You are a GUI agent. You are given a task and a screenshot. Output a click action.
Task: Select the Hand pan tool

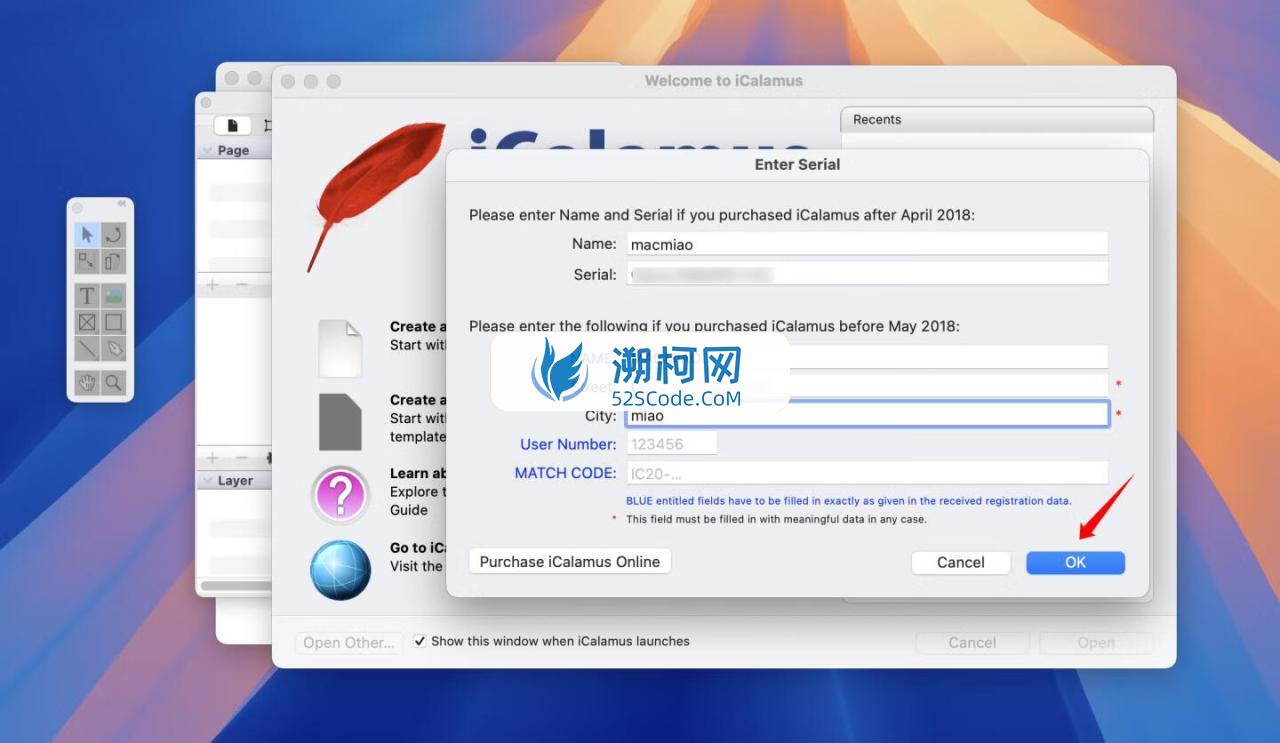click(x=87, y=382)
